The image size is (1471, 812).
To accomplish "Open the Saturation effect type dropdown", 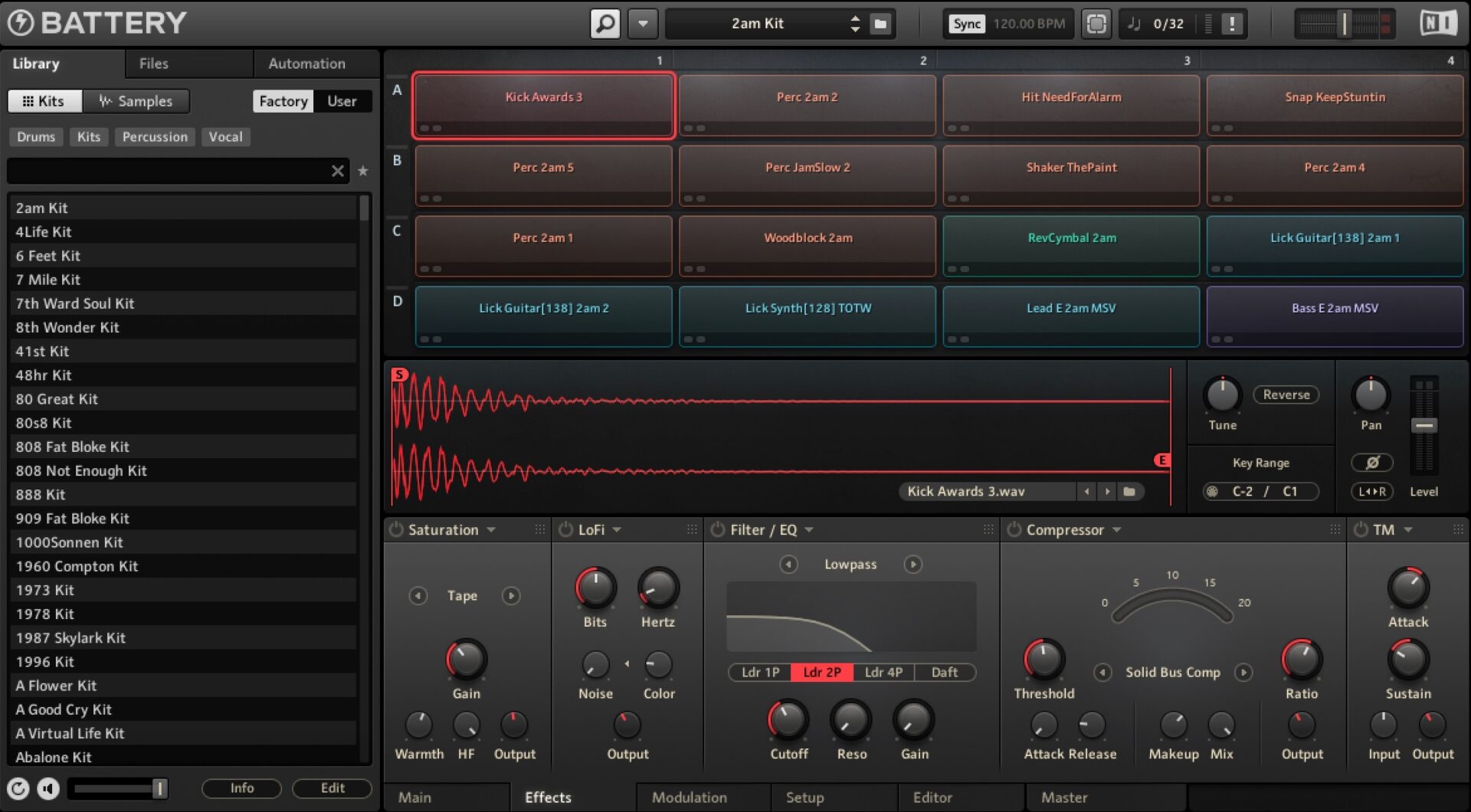I will 493,529.
